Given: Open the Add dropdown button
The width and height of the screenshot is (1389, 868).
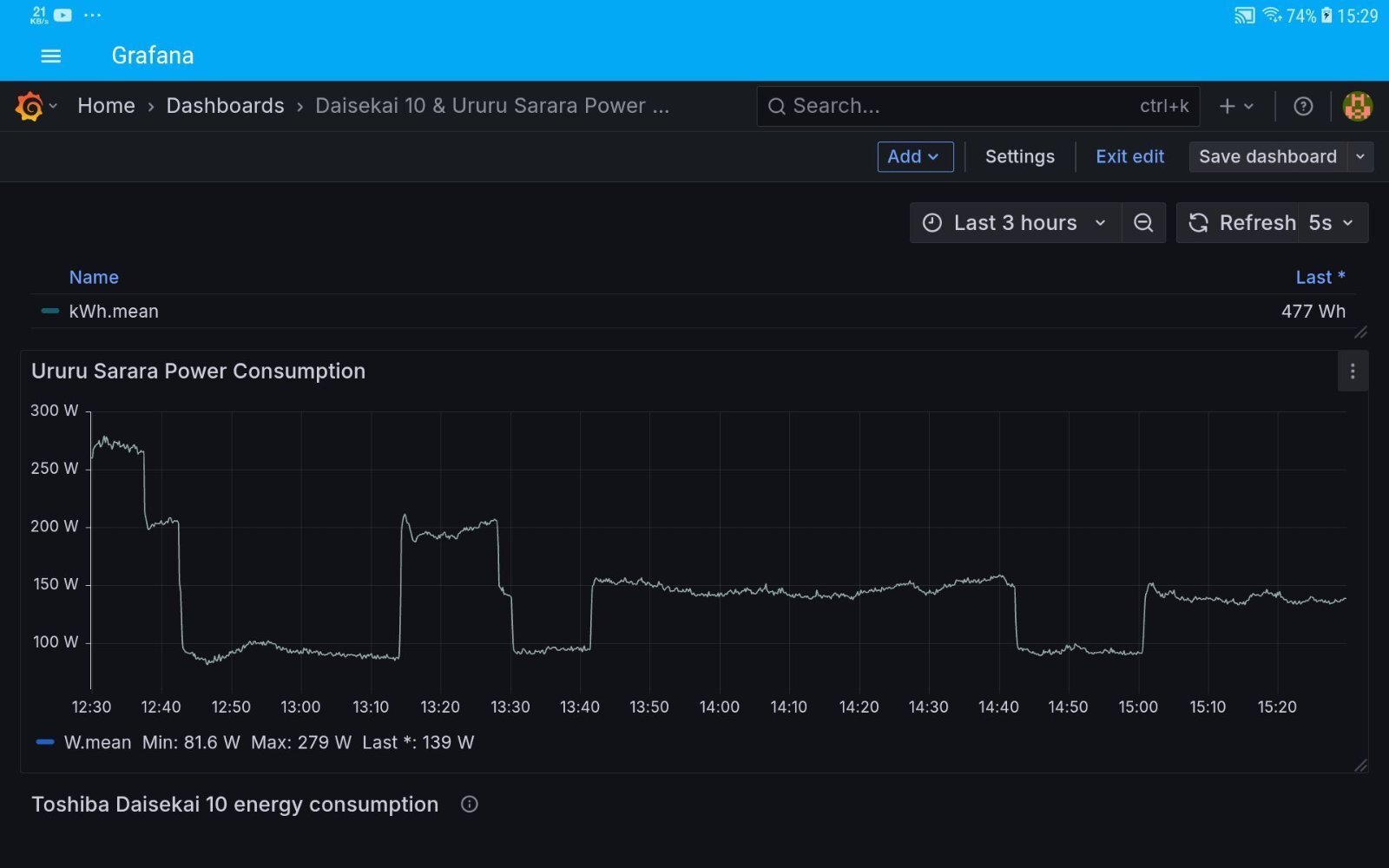Looking at the screenshot, I should [x=915, y=156].
